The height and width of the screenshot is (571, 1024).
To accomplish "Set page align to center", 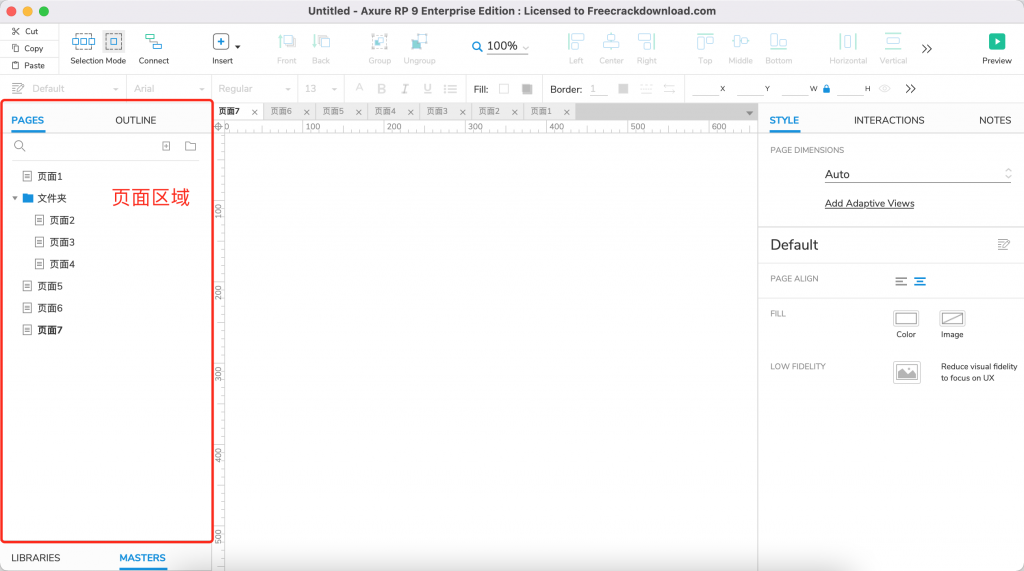I will pos(920,281).
